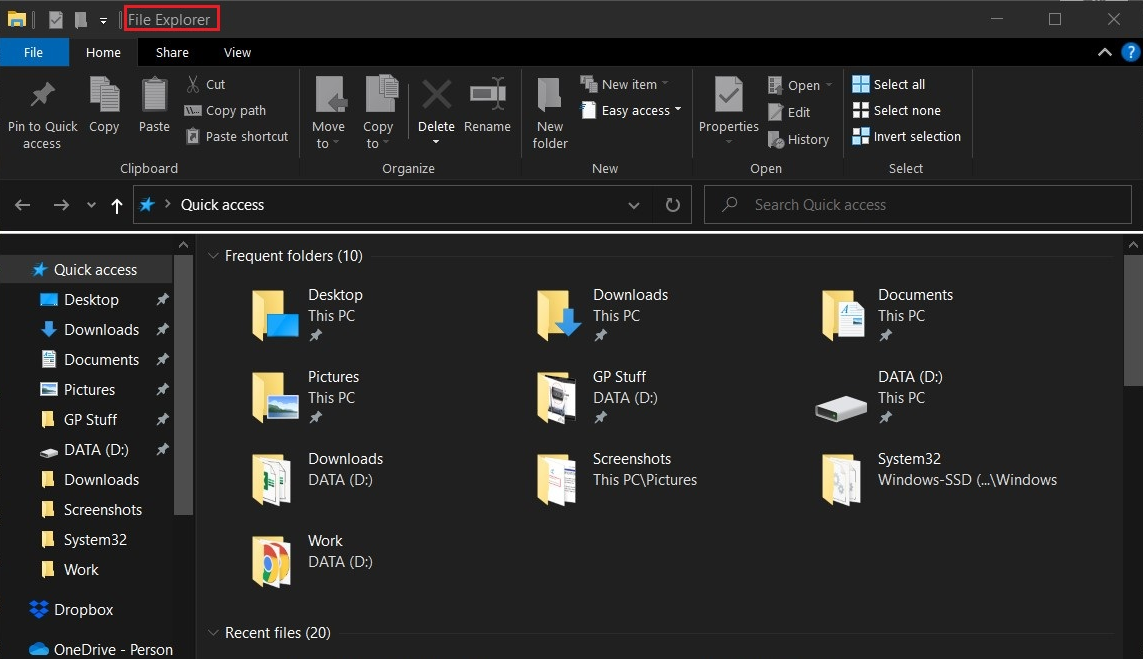Switch to the View ribbon tab
This screenshot has height=659, width=1143.
click(237, 52)
